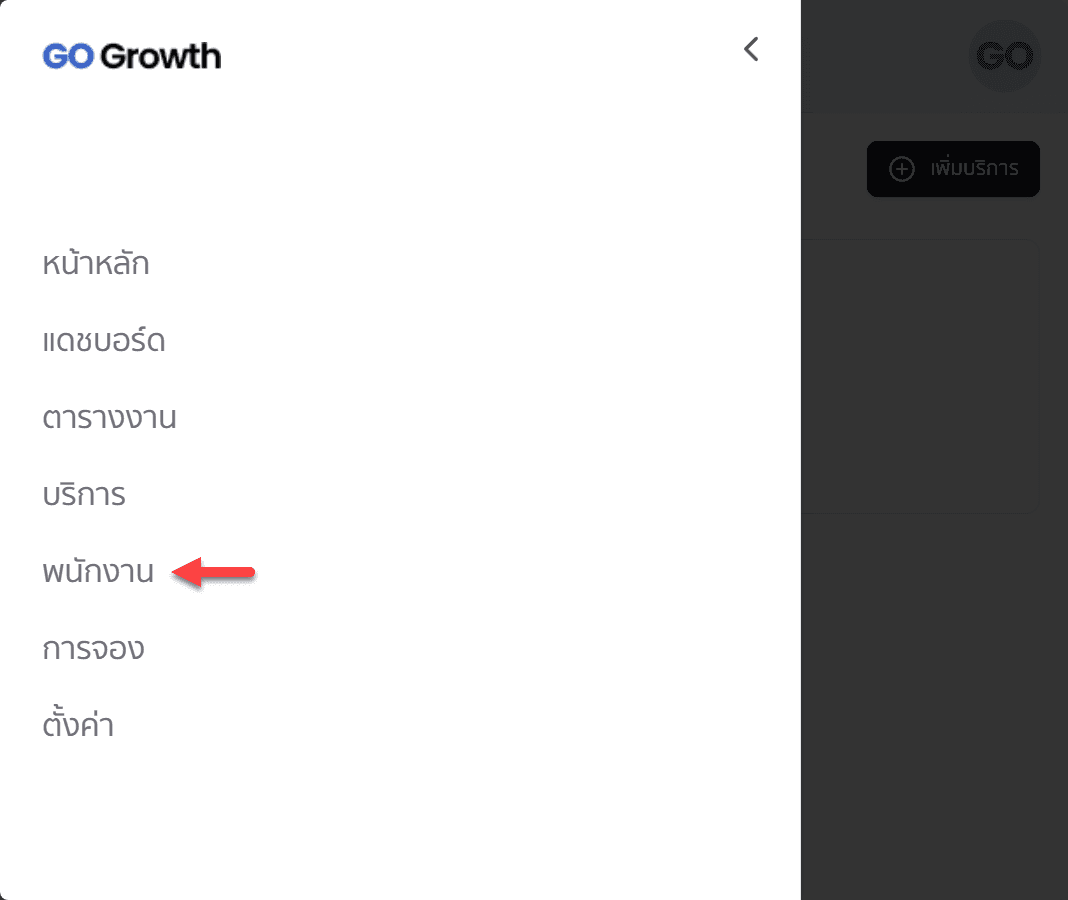Image resolution: width=1068 pixels, height=900 pixels.
Task: Choose การจอง from the sidebar
Action: pos(93,649)
